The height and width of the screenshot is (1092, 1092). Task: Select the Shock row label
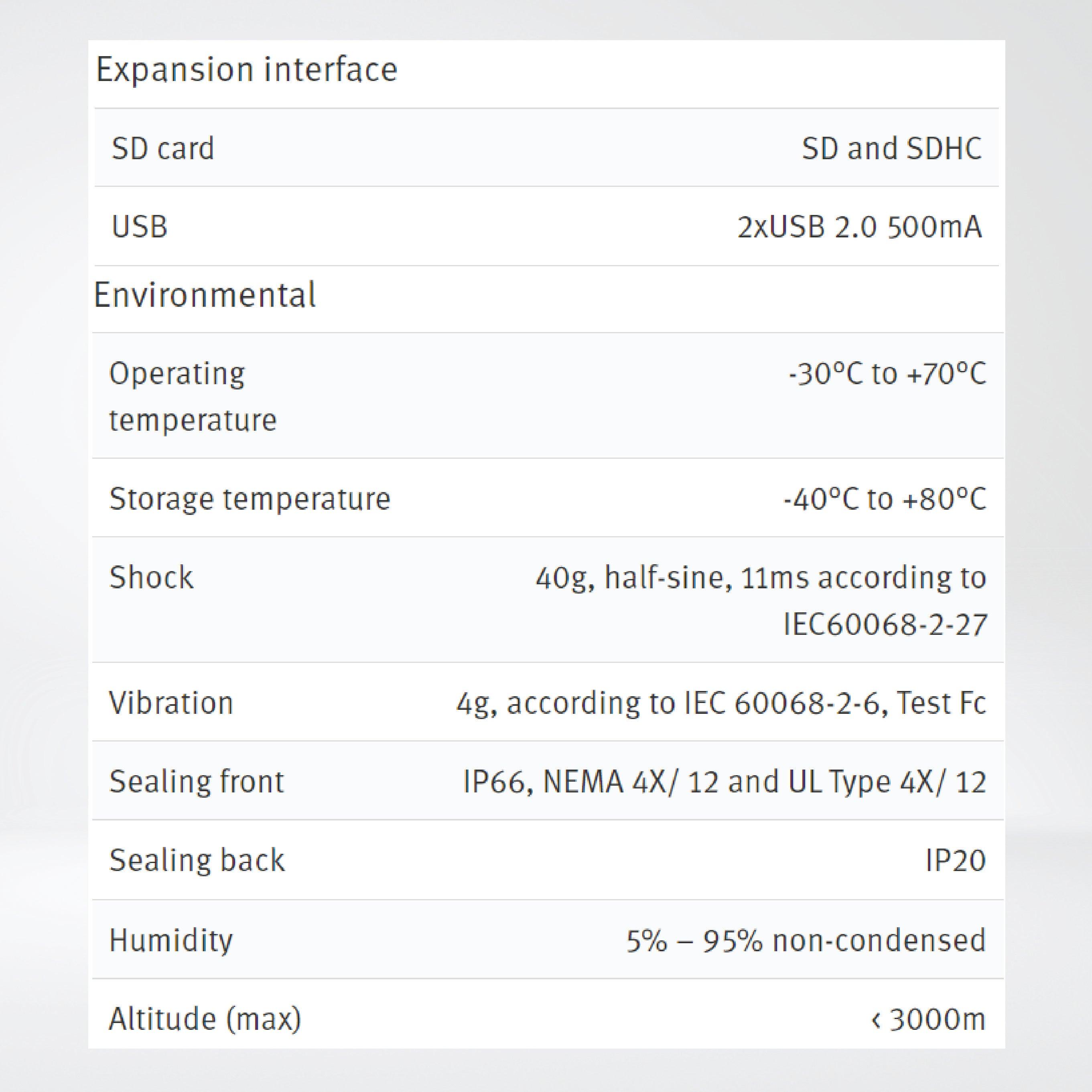(151, 577)
